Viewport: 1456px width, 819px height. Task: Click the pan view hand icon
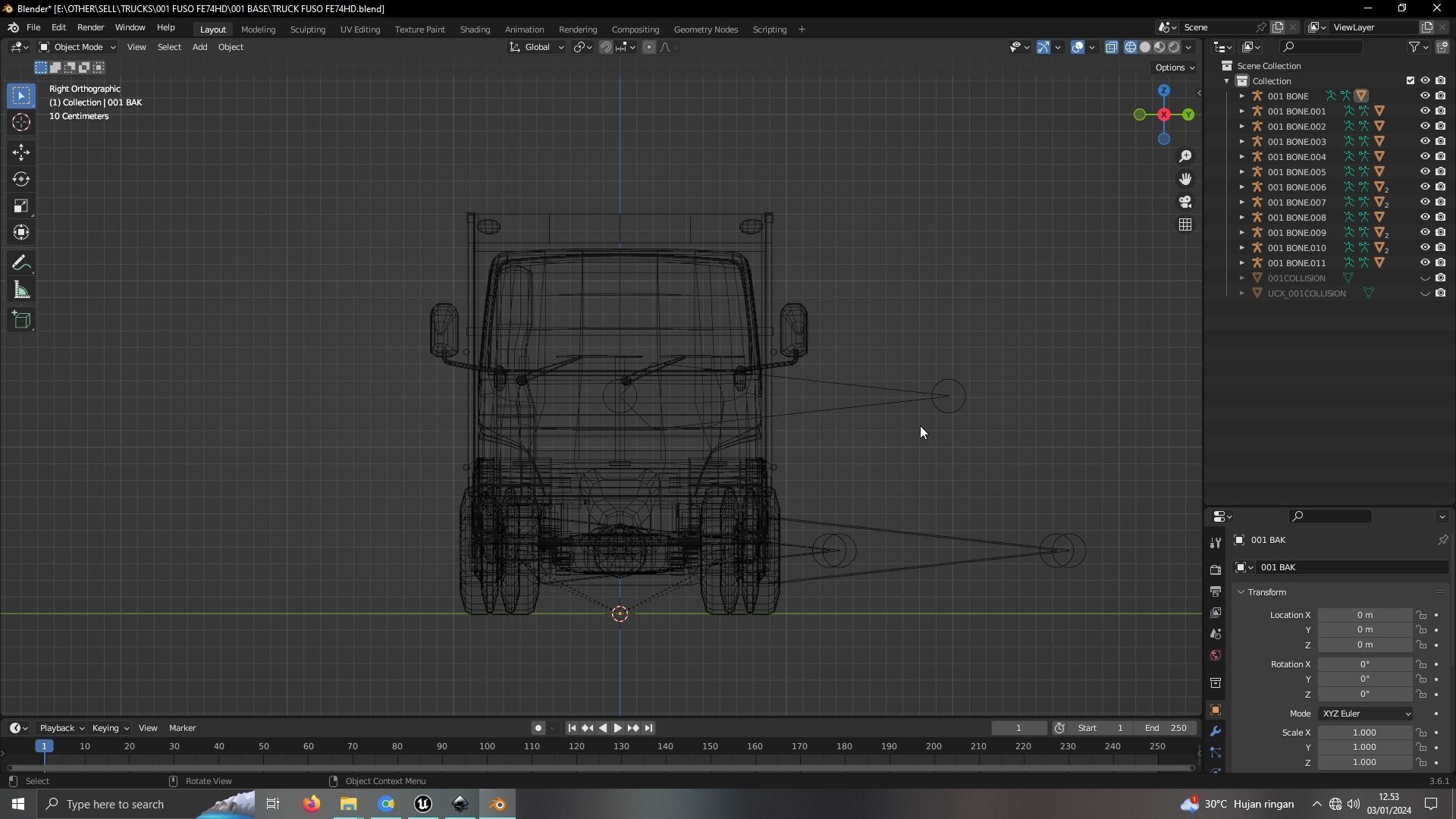pos(1185,179)
